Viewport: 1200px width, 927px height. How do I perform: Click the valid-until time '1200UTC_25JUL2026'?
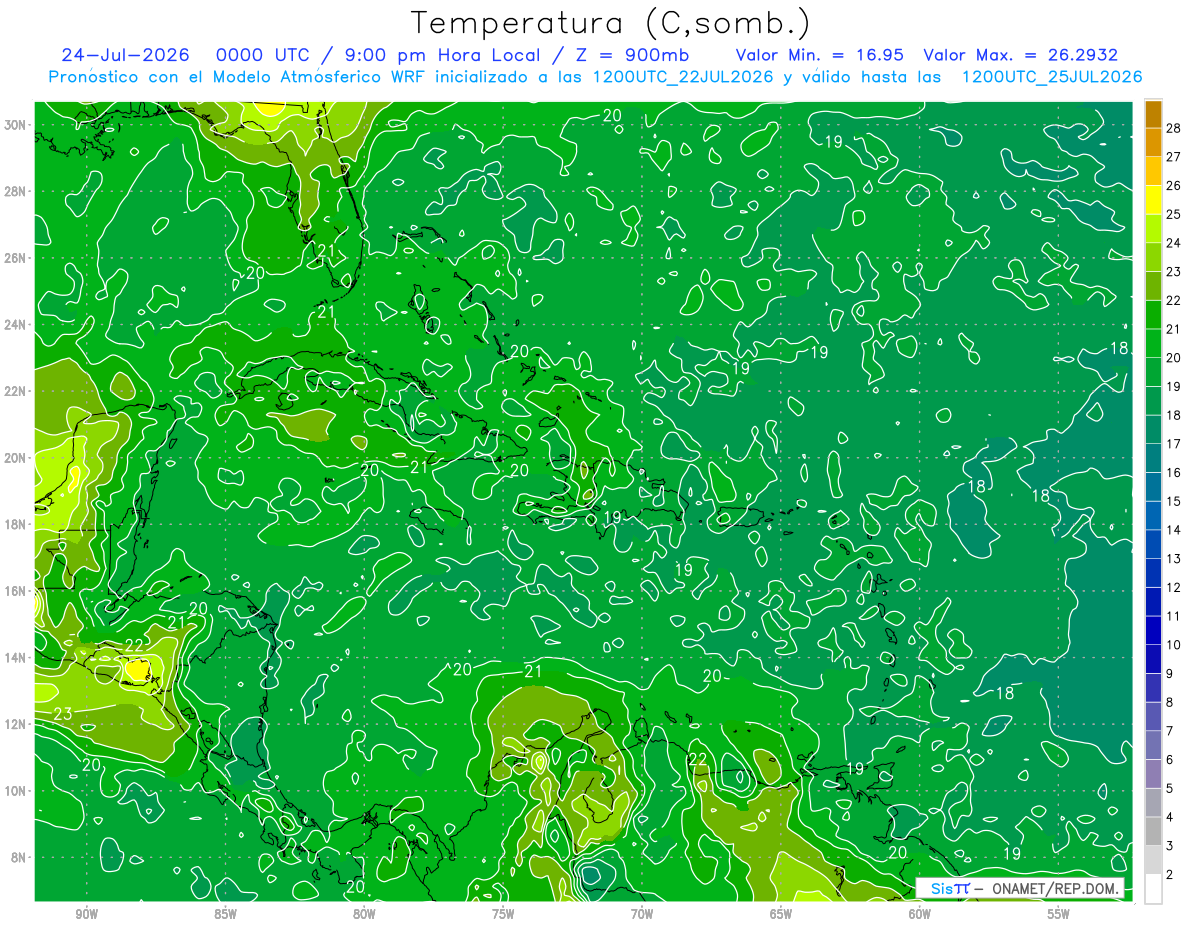(1051, 77)
